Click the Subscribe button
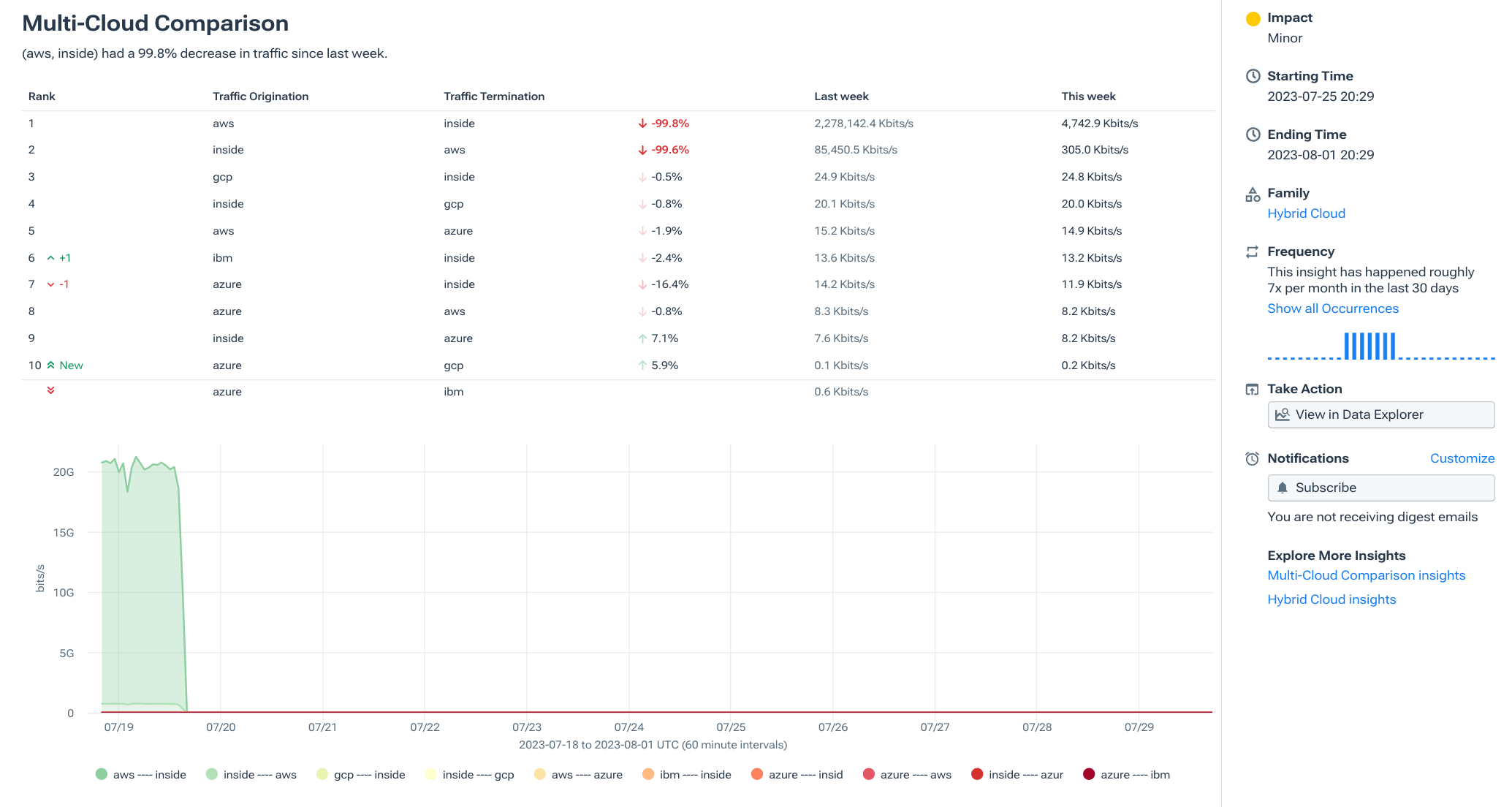1512x807 pixels. (1380, 488)
